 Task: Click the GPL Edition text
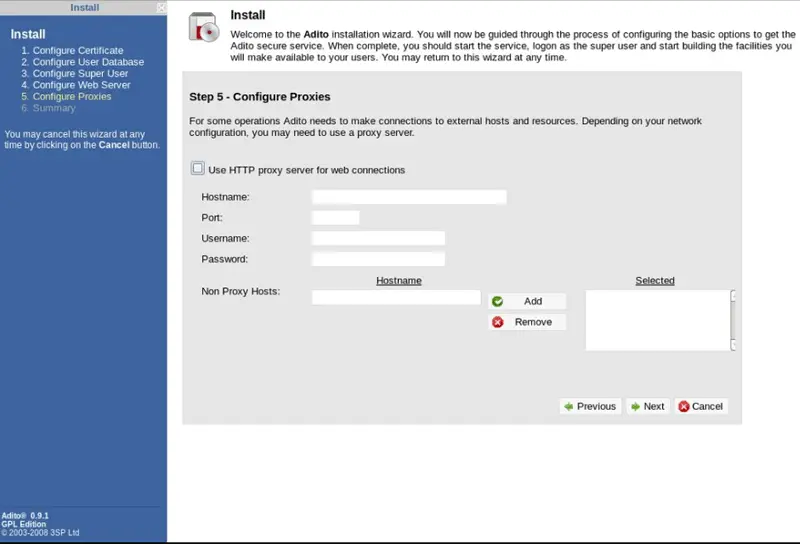point(23,524)
